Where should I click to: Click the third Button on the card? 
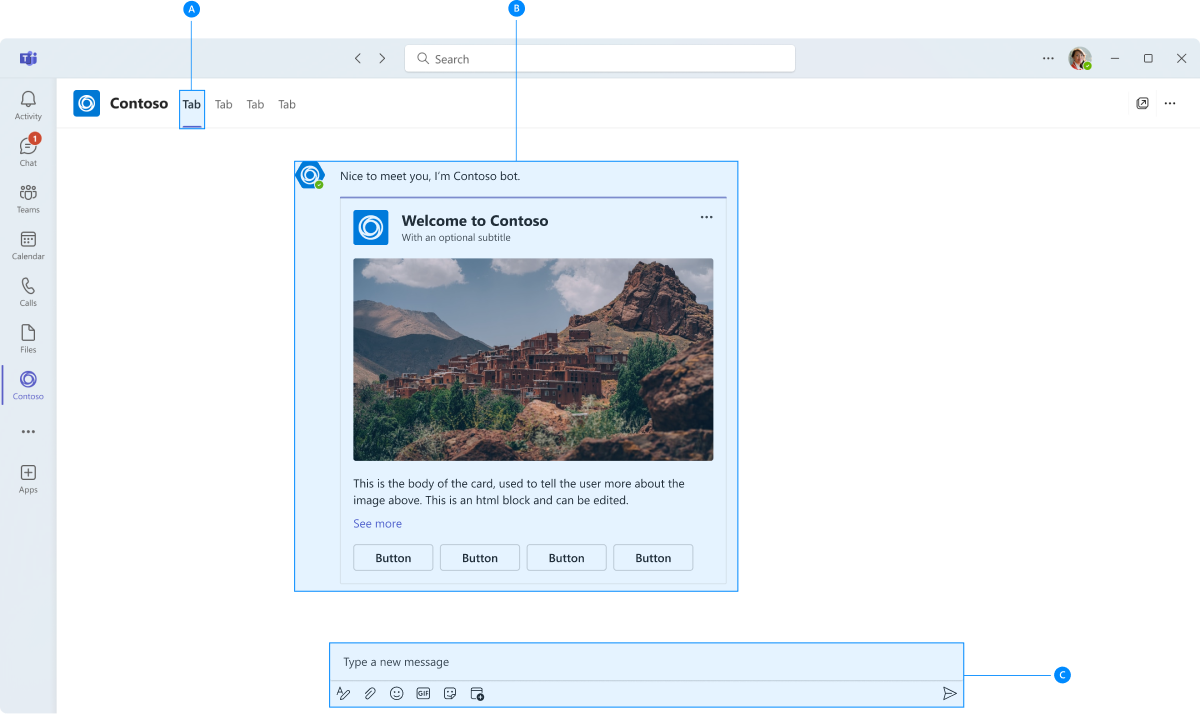(x=566, y=558)
